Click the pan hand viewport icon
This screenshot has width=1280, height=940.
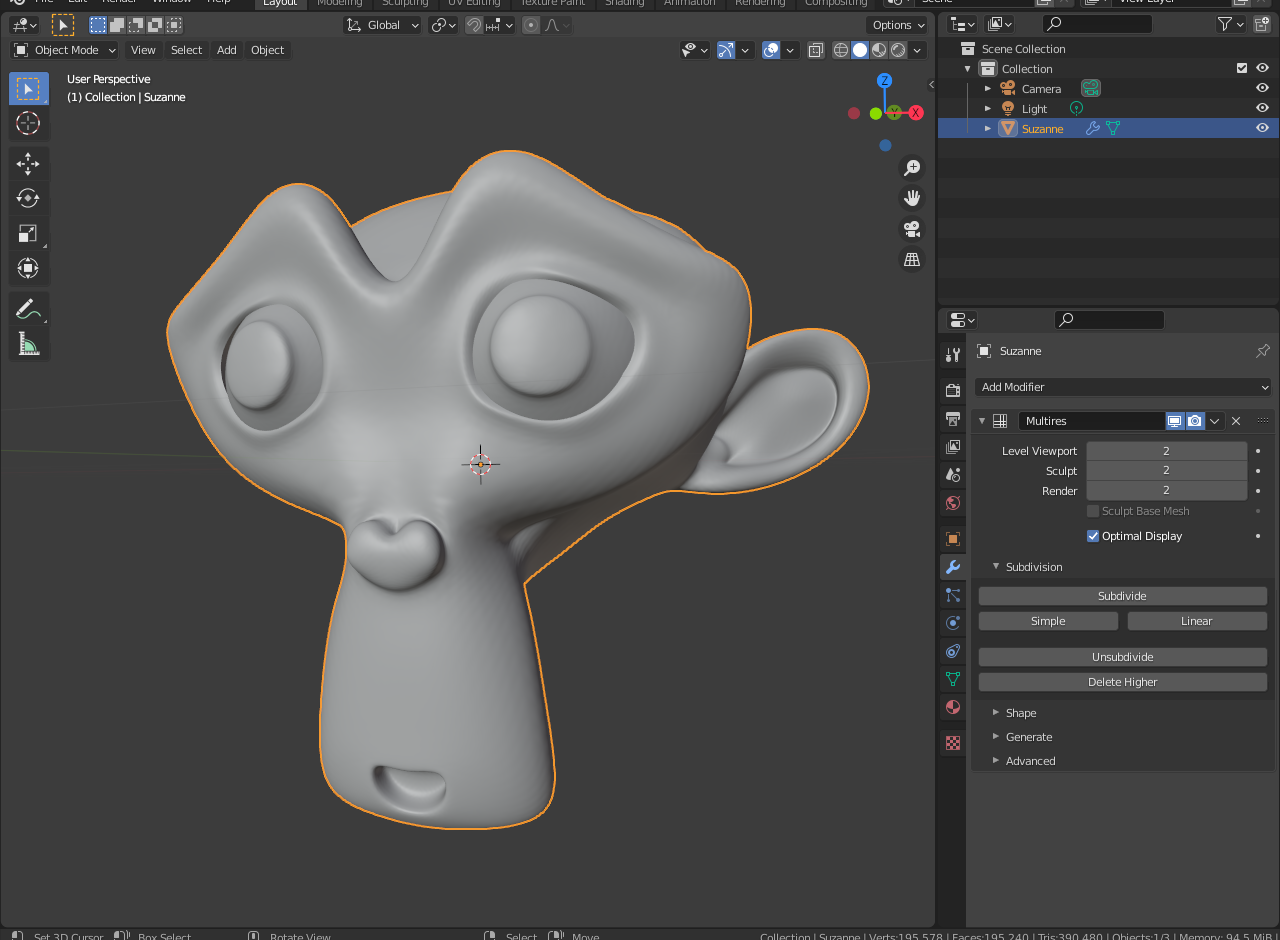pyautogui.click(x=911, y=198)
